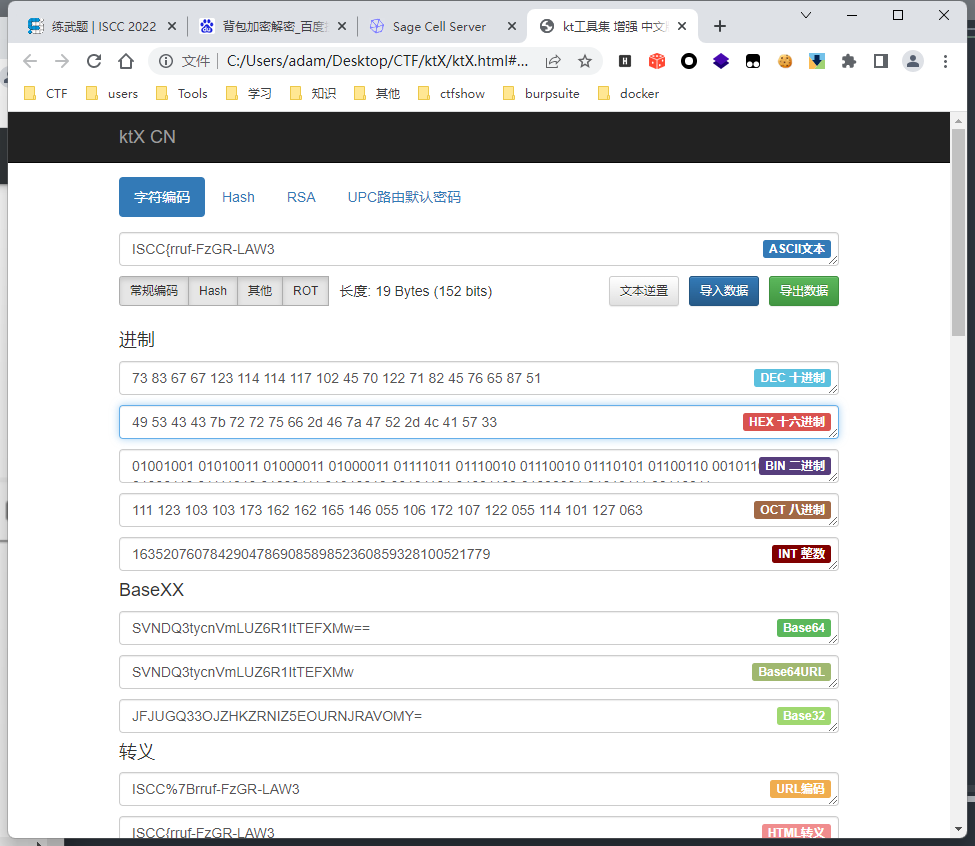Focus the Base32 output field
This screenshot has width=975, height=846.
tap(479, 716)
